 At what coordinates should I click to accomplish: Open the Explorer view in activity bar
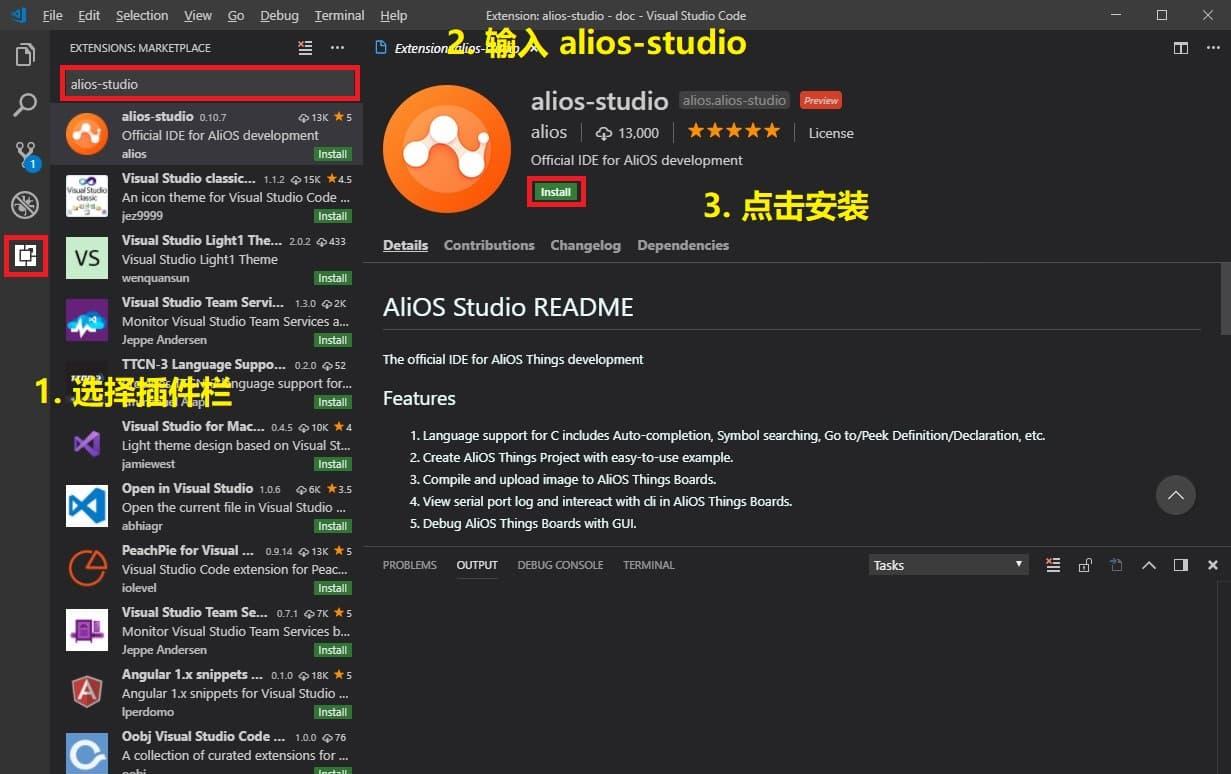25,55
